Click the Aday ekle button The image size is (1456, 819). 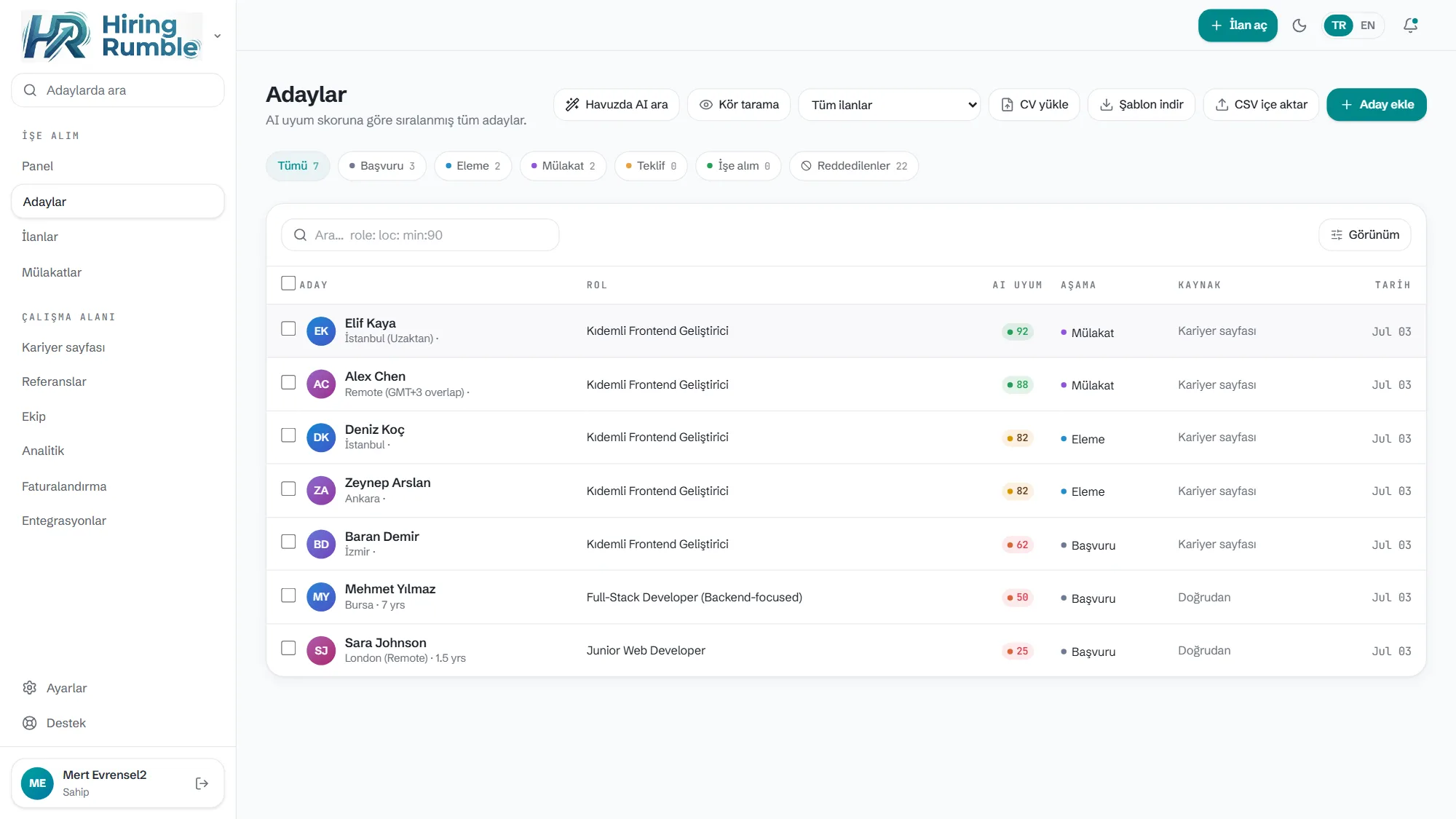pos(1377,105)
